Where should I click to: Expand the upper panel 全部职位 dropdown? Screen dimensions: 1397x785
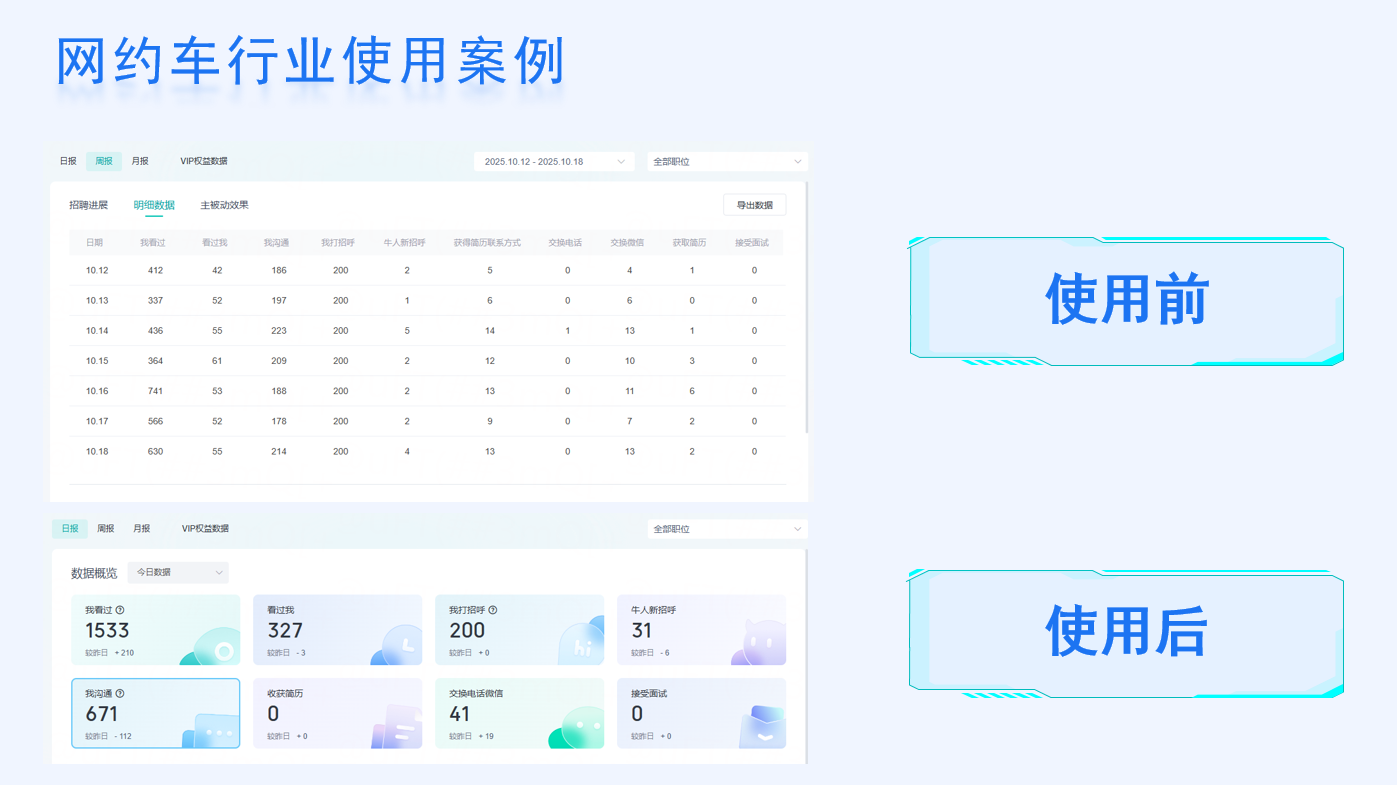(x=727, y=161)
